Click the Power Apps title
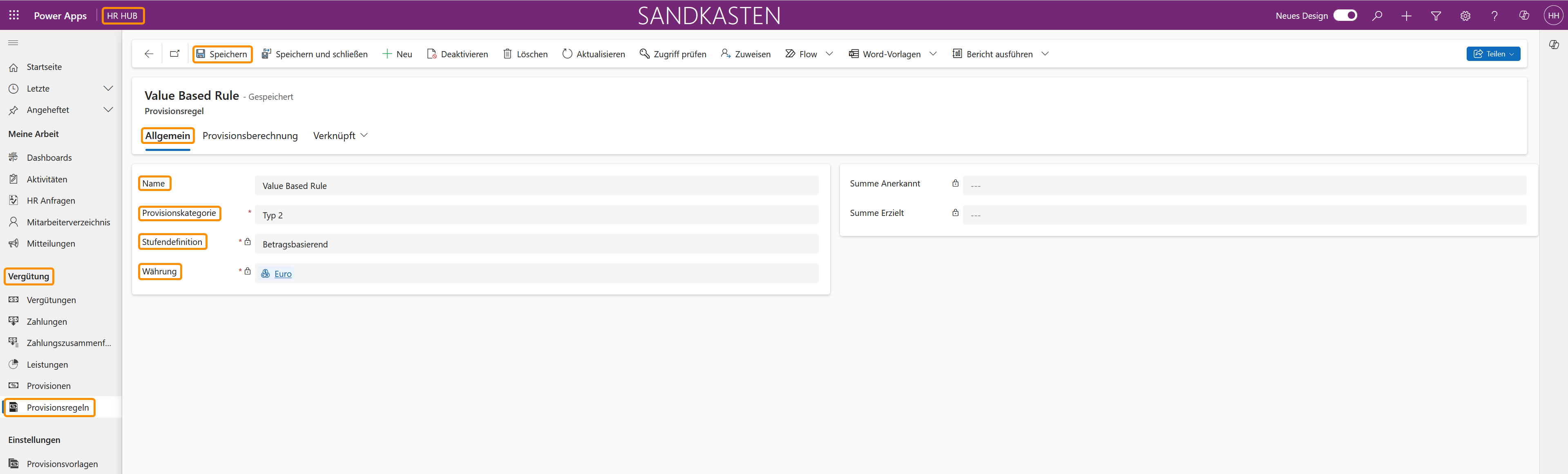This screenshot has height=474, width=1568. click(60, 16)
